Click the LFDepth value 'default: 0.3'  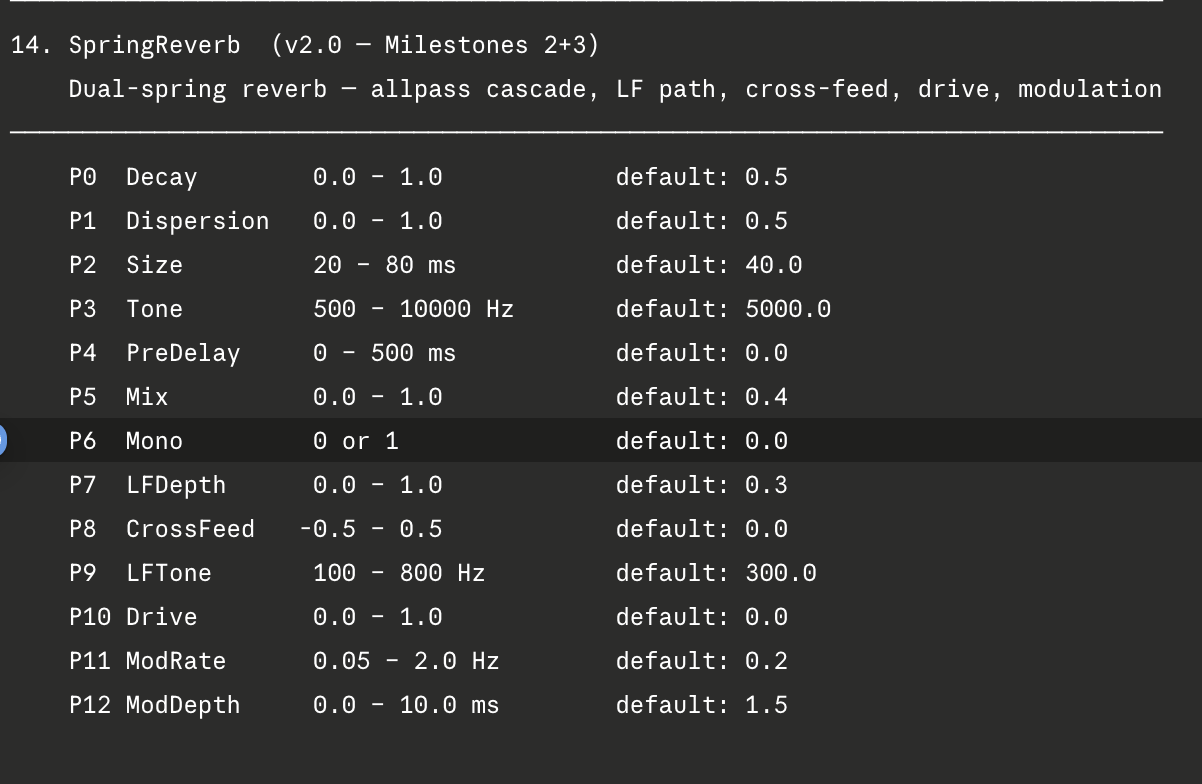click(702, 485)
